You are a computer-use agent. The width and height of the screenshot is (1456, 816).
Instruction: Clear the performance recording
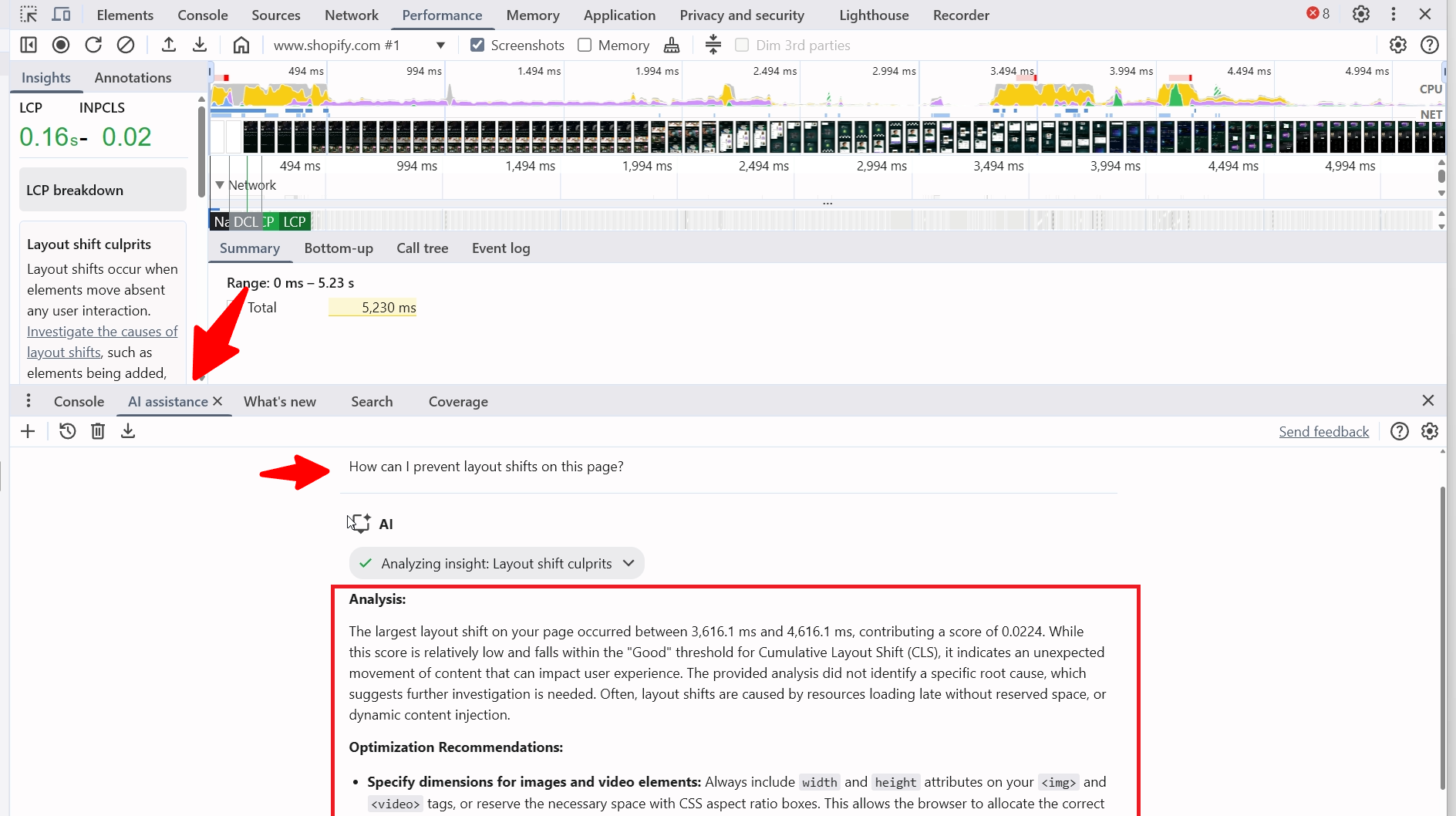(126, 46)
